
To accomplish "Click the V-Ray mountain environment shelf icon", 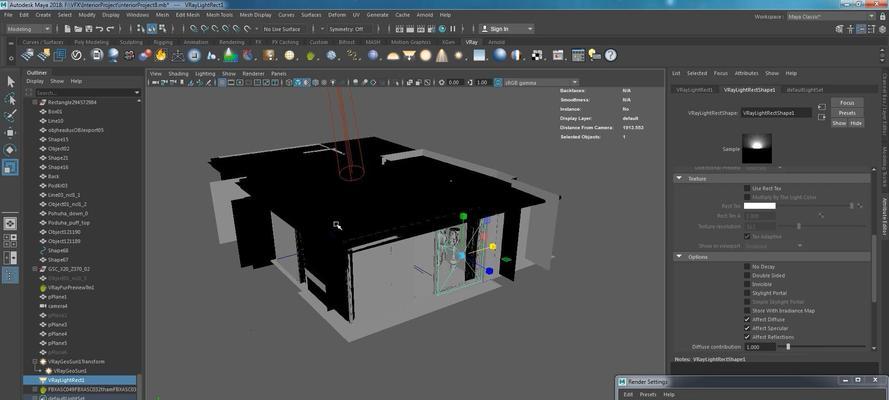I will (x=230, y=55).
